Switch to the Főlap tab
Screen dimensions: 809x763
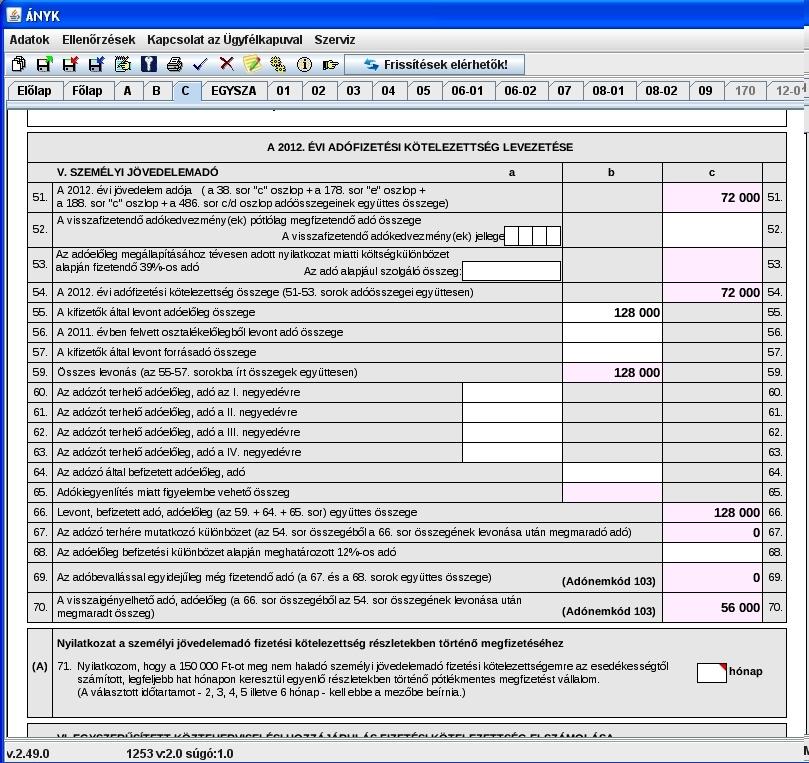click(x=87, y=91)
